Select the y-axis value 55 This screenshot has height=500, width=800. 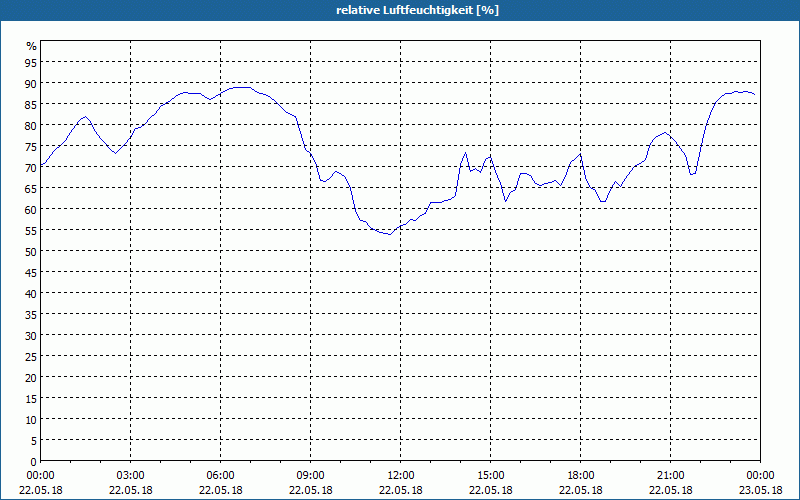[x=31, y=230]
